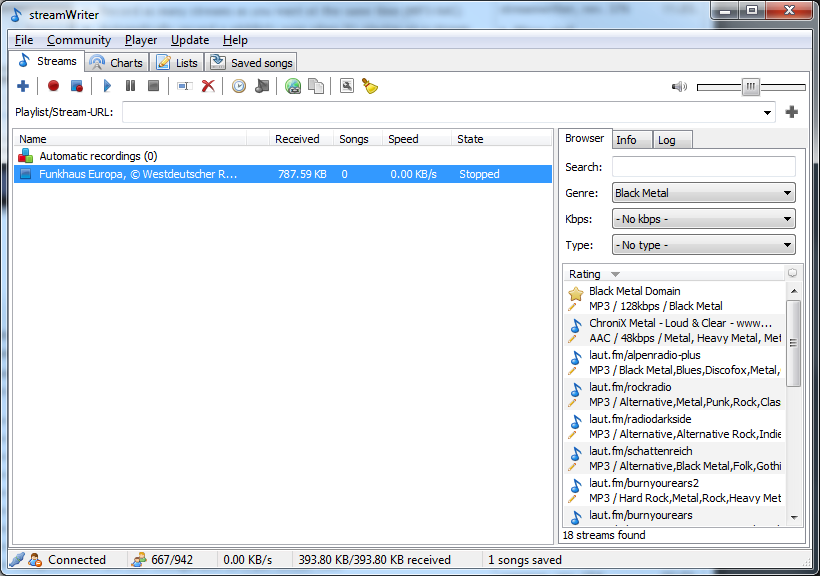The image size is (820, 576).
Task: Select the ChroniX Metal - Loud & Clear stream
Action: (x=675, y=330)
